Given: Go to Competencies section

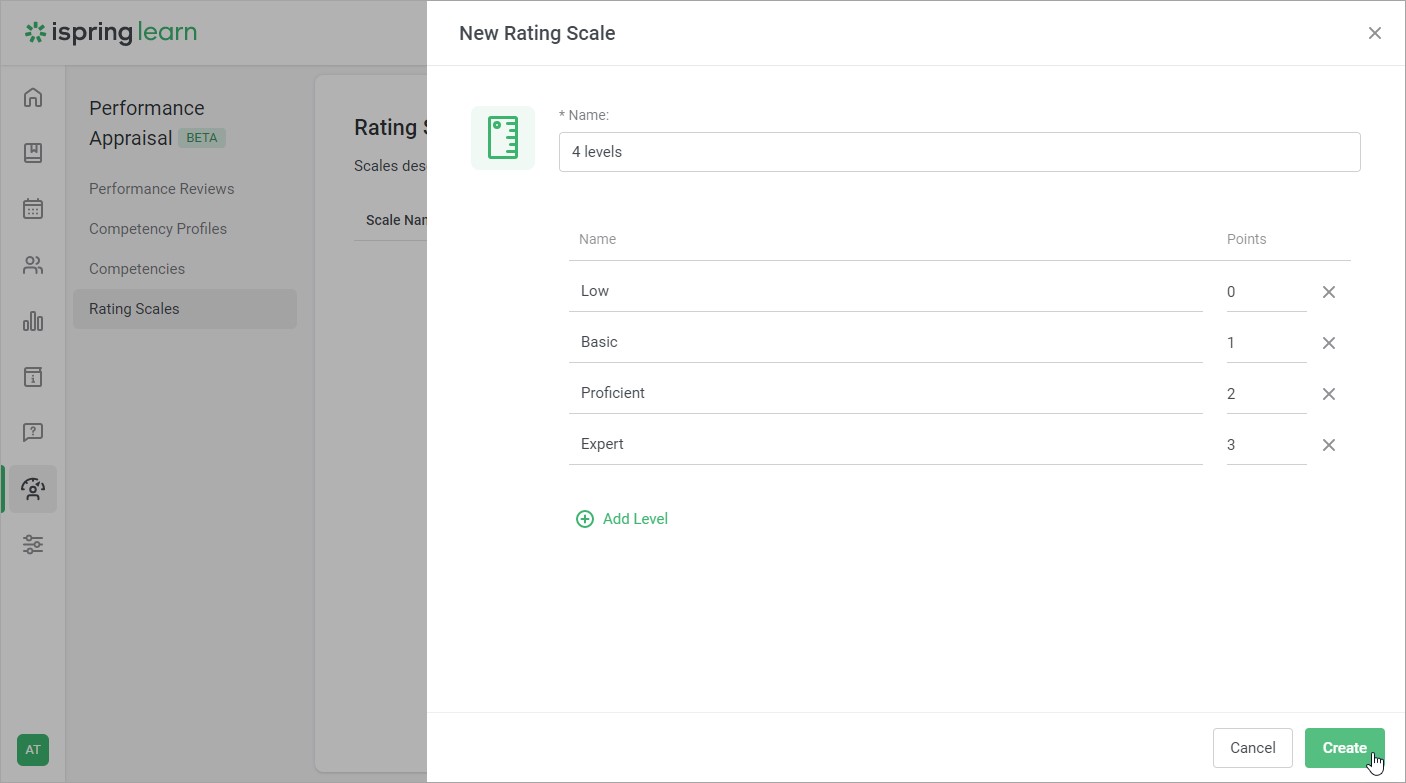Looking at the screenshot, I should click(x=137, y=269).
